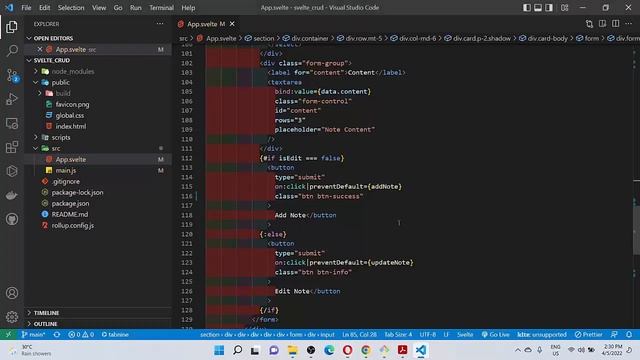Open Explorer's more actions ellipsis
Viewport: 640px width, 360px height.
(x=160, y=24)
